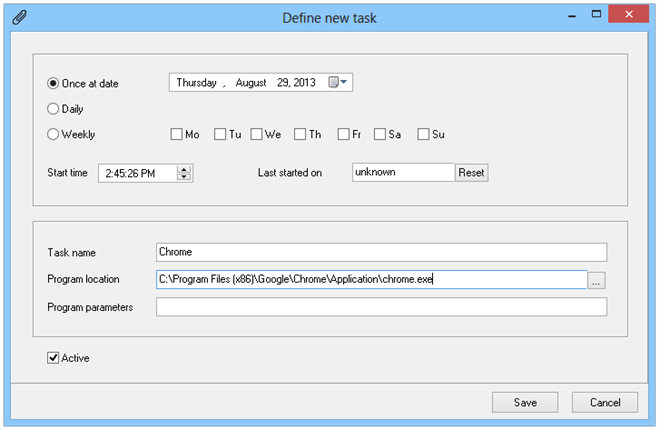Check the We weekday box
Image resolution: width=660 pixels, height=430 pixels.
coord(256,134)
